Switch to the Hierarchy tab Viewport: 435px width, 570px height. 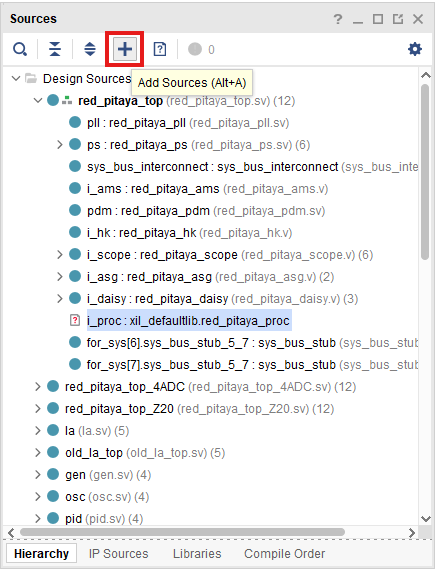click(x=41, y=554)
